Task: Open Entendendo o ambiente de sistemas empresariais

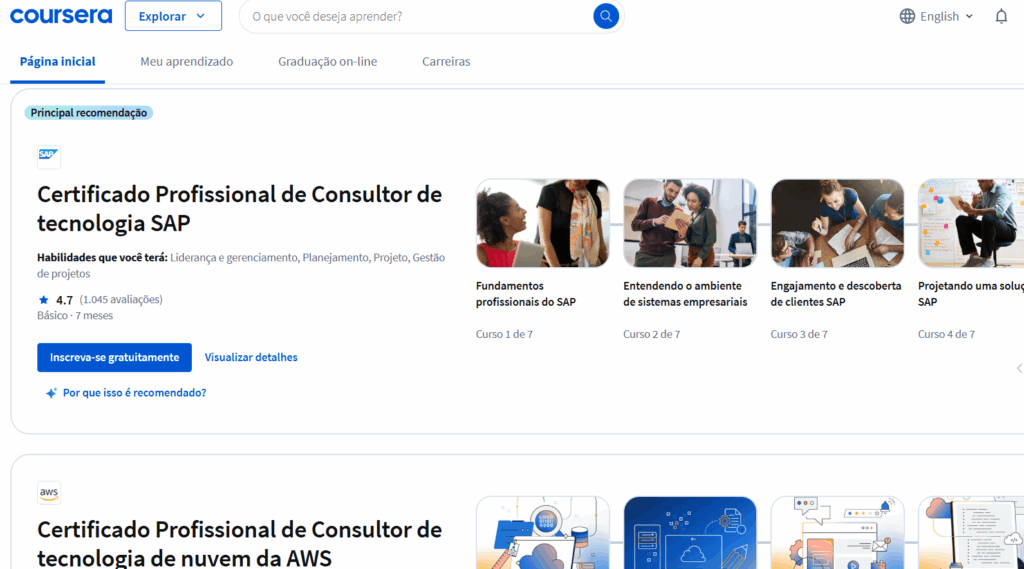Action: [685, 294]
